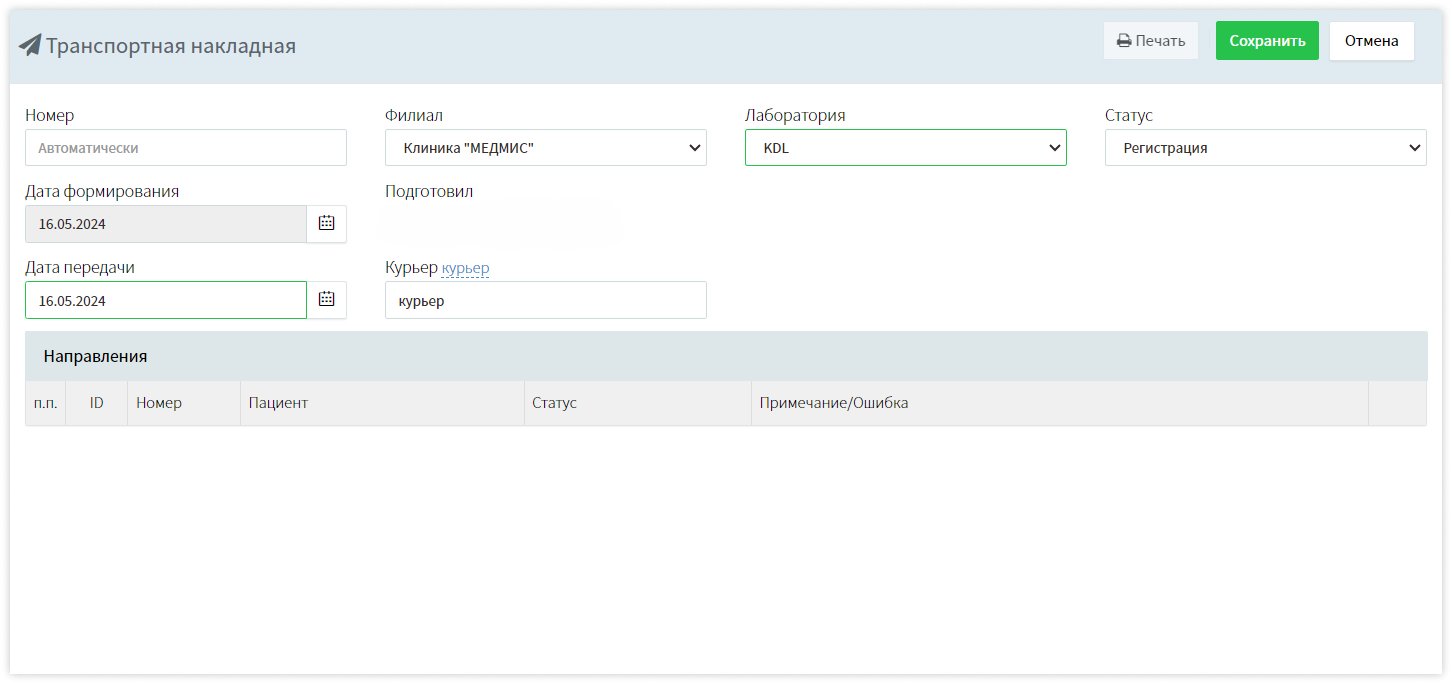This screenshot has height=684, width=1452.
Task: Open calendar picker for Дата формирования
Action: coord(326,224)
